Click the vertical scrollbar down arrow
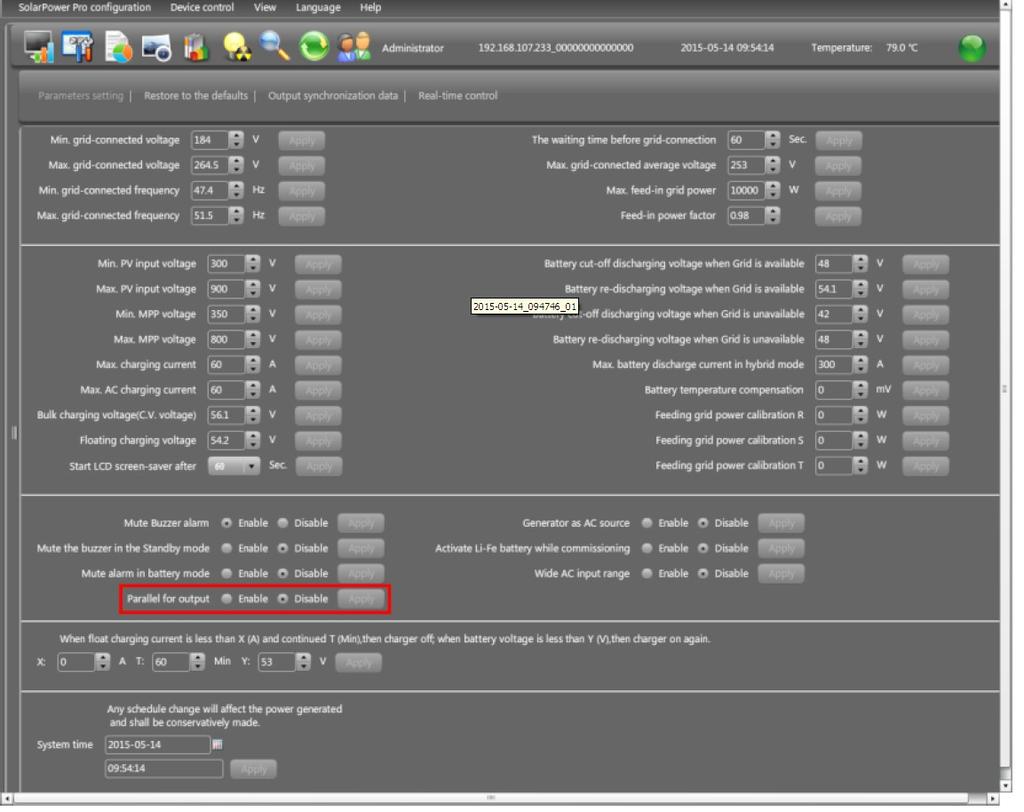The width and height of the screenshot is (1024, 812). point(1006,786)
